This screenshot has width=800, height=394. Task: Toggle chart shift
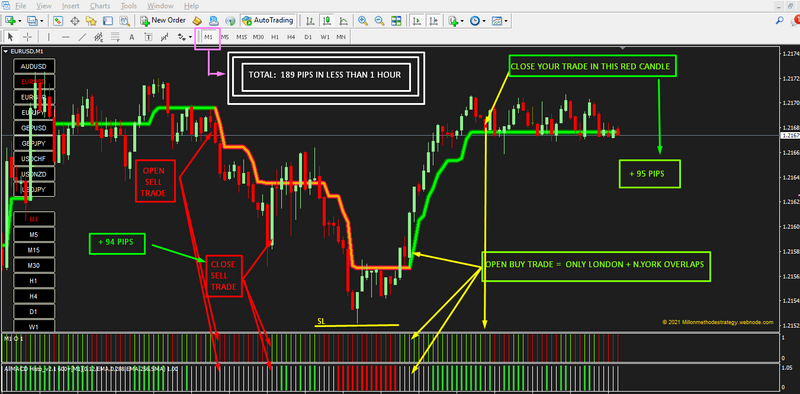(x=433, y=21)
